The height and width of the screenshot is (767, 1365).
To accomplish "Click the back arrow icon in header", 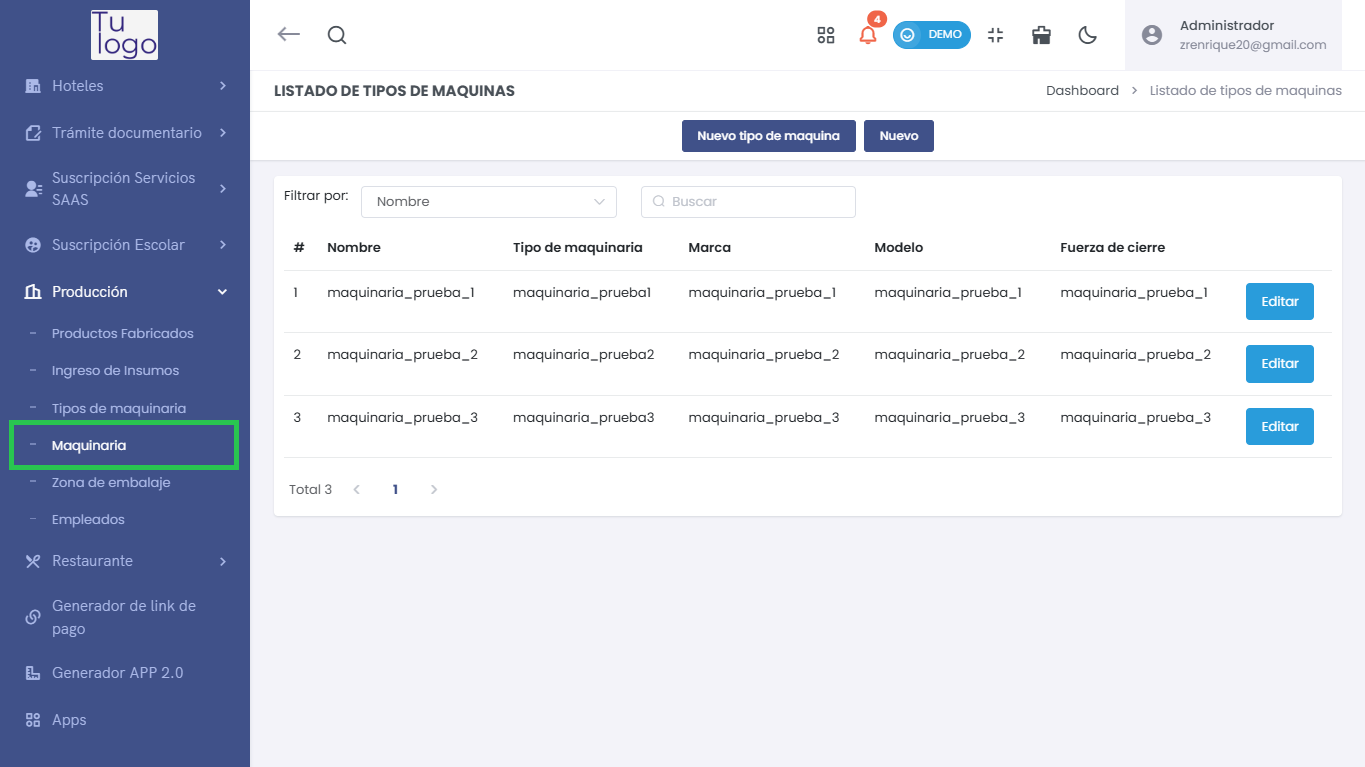I will (x=288, y=35).
